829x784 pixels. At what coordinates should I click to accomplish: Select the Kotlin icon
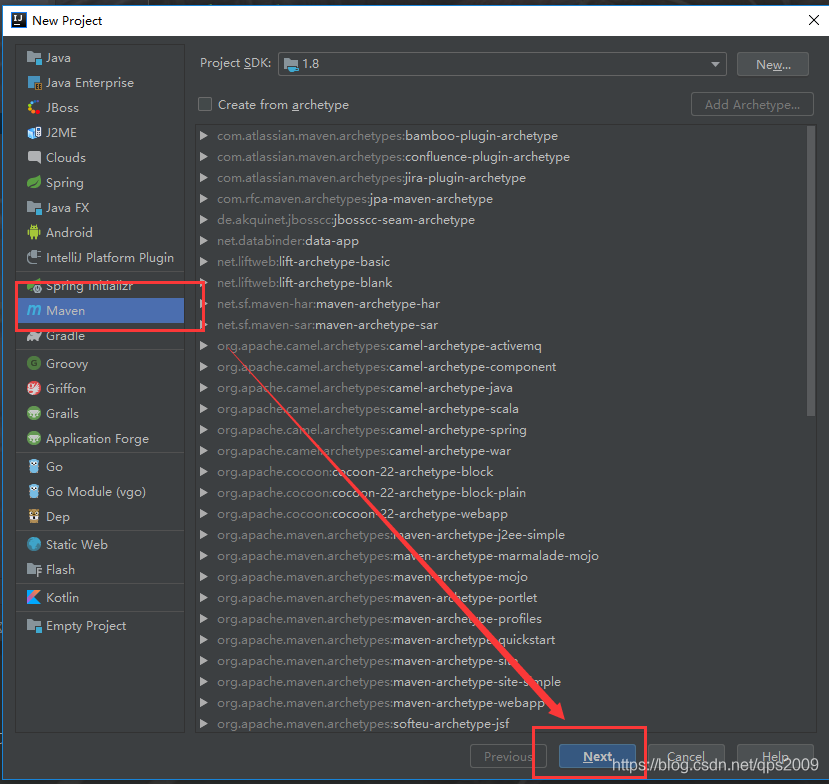click(x=34, y=597)
